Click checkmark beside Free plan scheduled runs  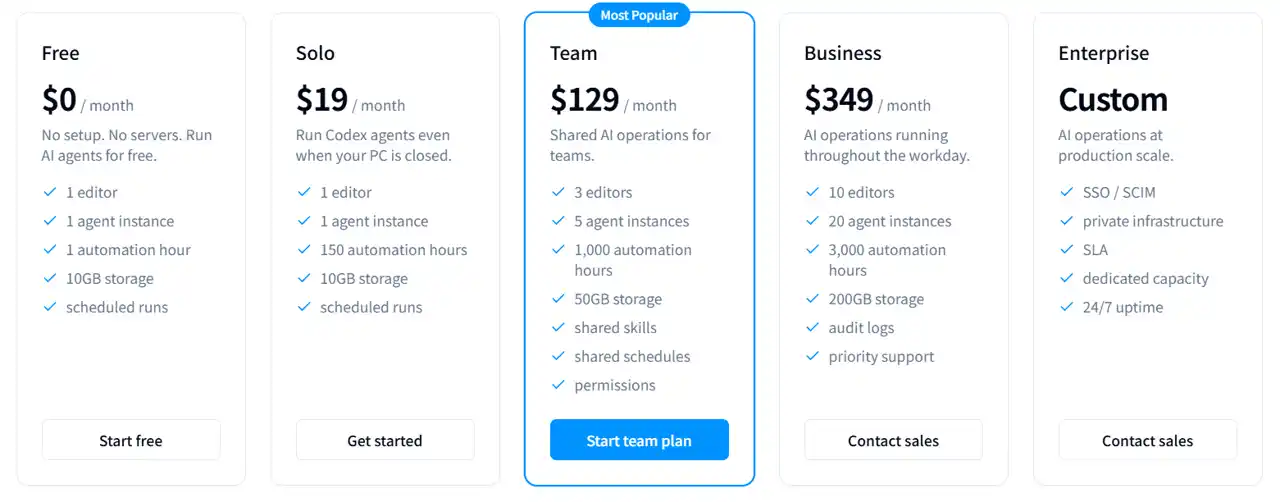(50, 308)
